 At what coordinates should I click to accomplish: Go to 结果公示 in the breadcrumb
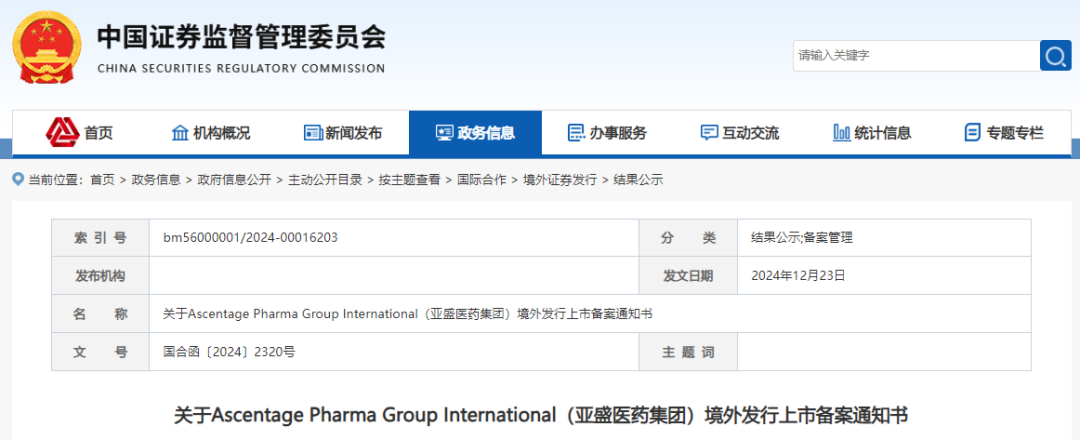(638, 180)
